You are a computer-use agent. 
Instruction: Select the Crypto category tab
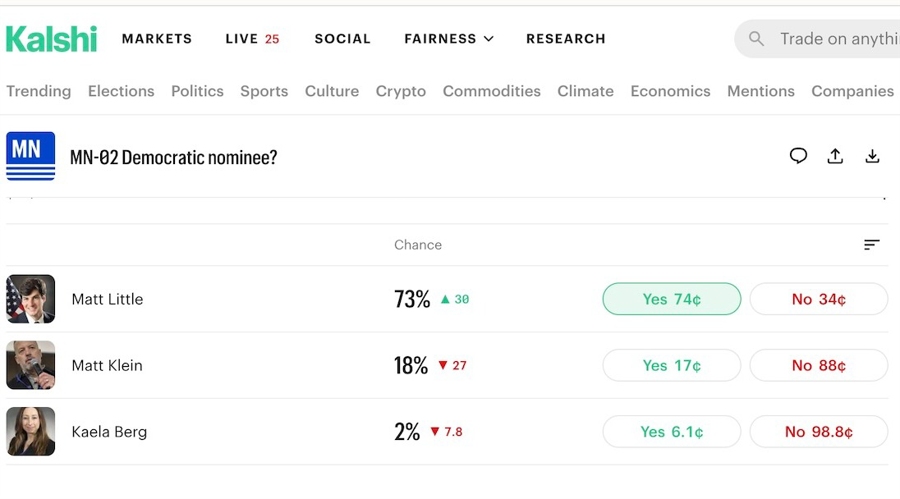pos(401,91)
